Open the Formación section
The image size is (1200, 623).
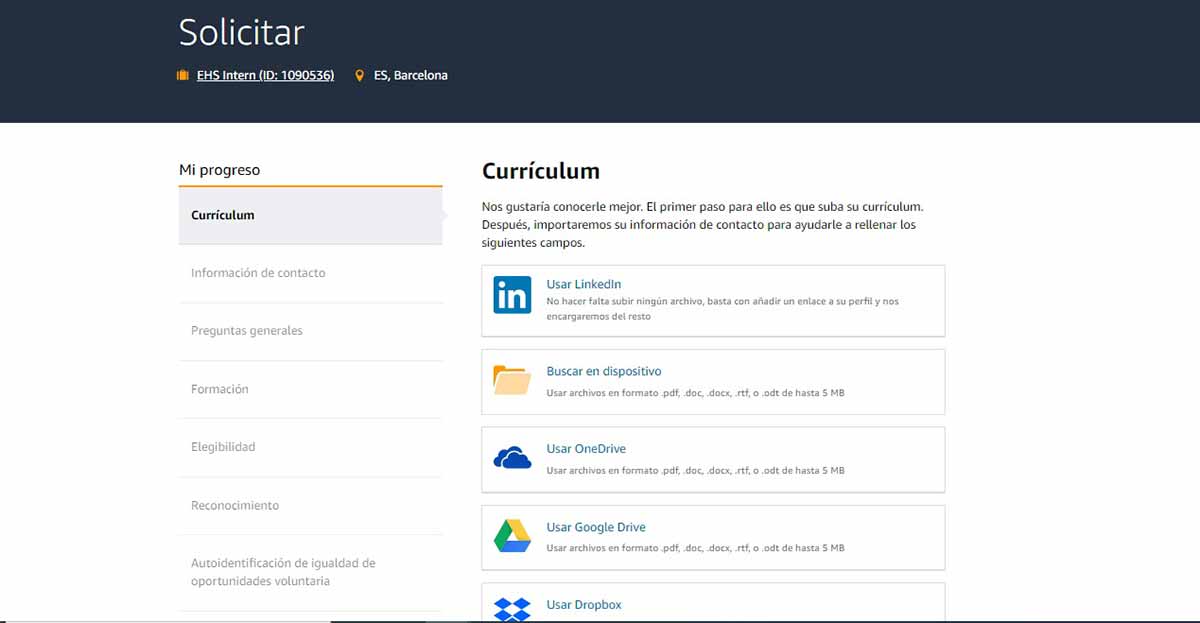(x=220, y=389)
